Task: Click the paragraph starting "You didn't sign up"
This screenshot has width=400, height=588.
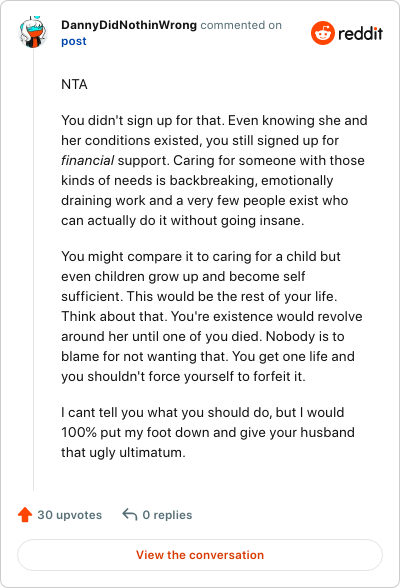Action: pyautogui.click(x=214, y=170)
